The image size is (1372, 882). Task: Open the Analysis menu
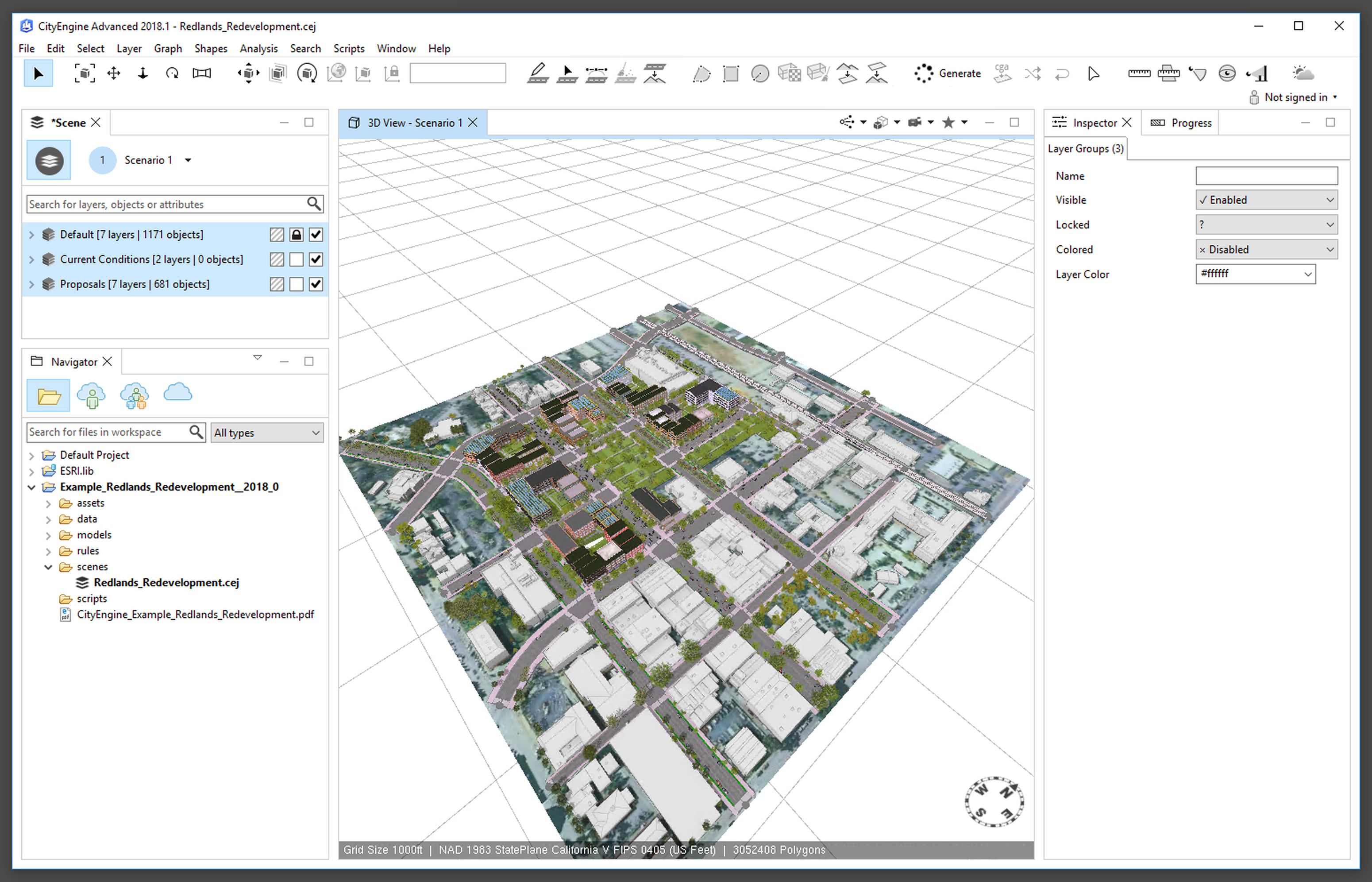pos(258,49)
